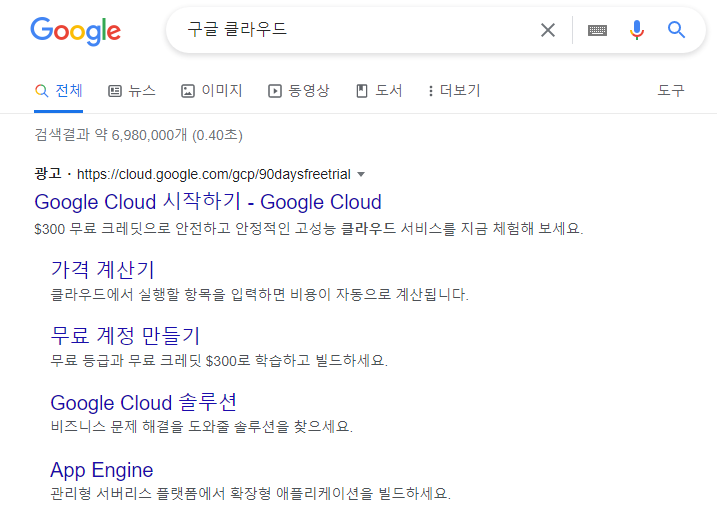The width and height of the screenshot is (717, 520).
Task: Click the ad URL cloud.google.com/gcp/90daysfreetrial
Action: click(214, 174)
